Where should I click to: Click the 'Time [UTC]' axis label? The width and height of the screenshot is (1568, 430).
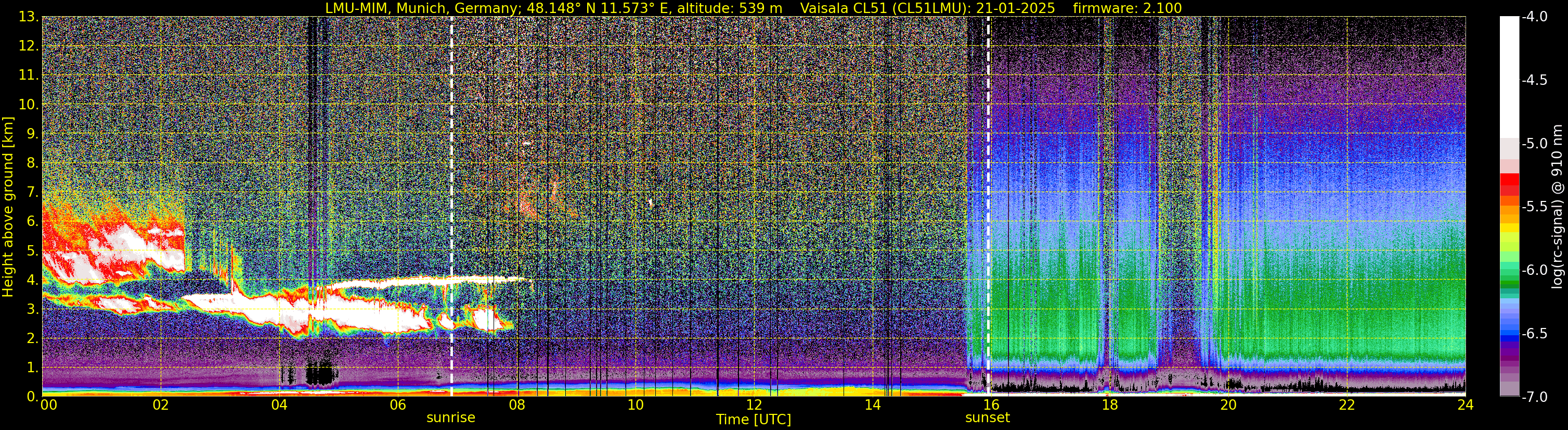[x=754, y=420]
